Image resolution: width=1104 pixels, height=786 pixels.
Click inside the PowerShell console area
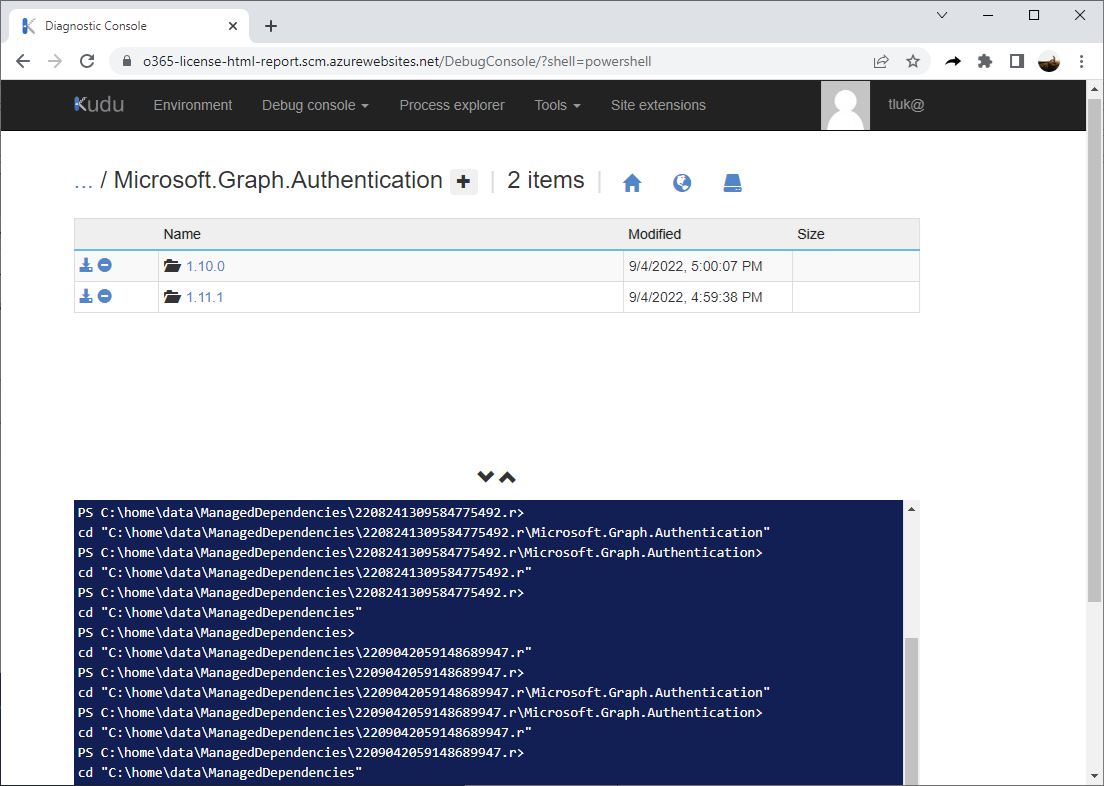pos(488,642)
